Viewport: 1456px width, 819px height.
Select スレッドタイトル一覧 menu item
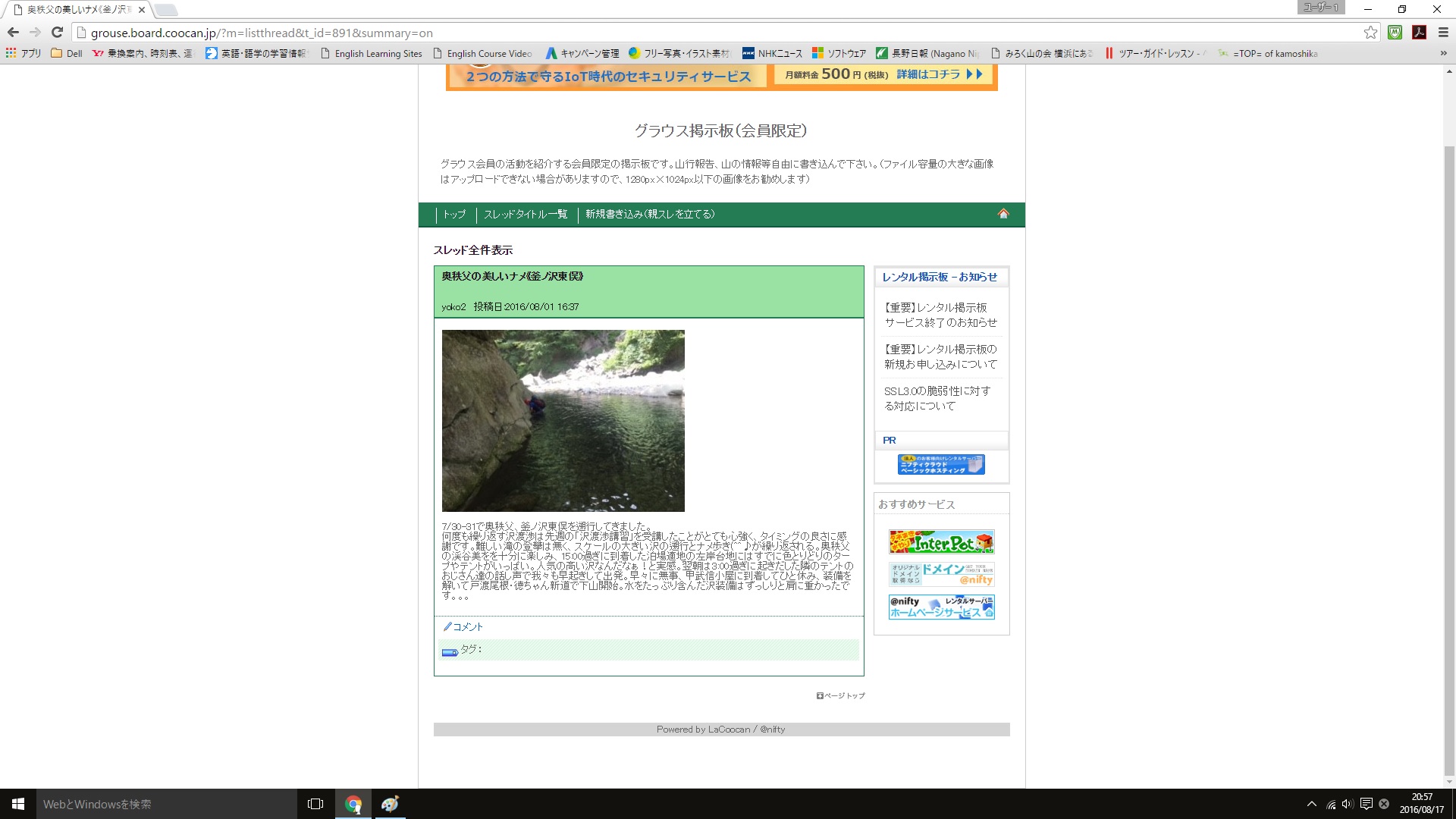point(526,215)
